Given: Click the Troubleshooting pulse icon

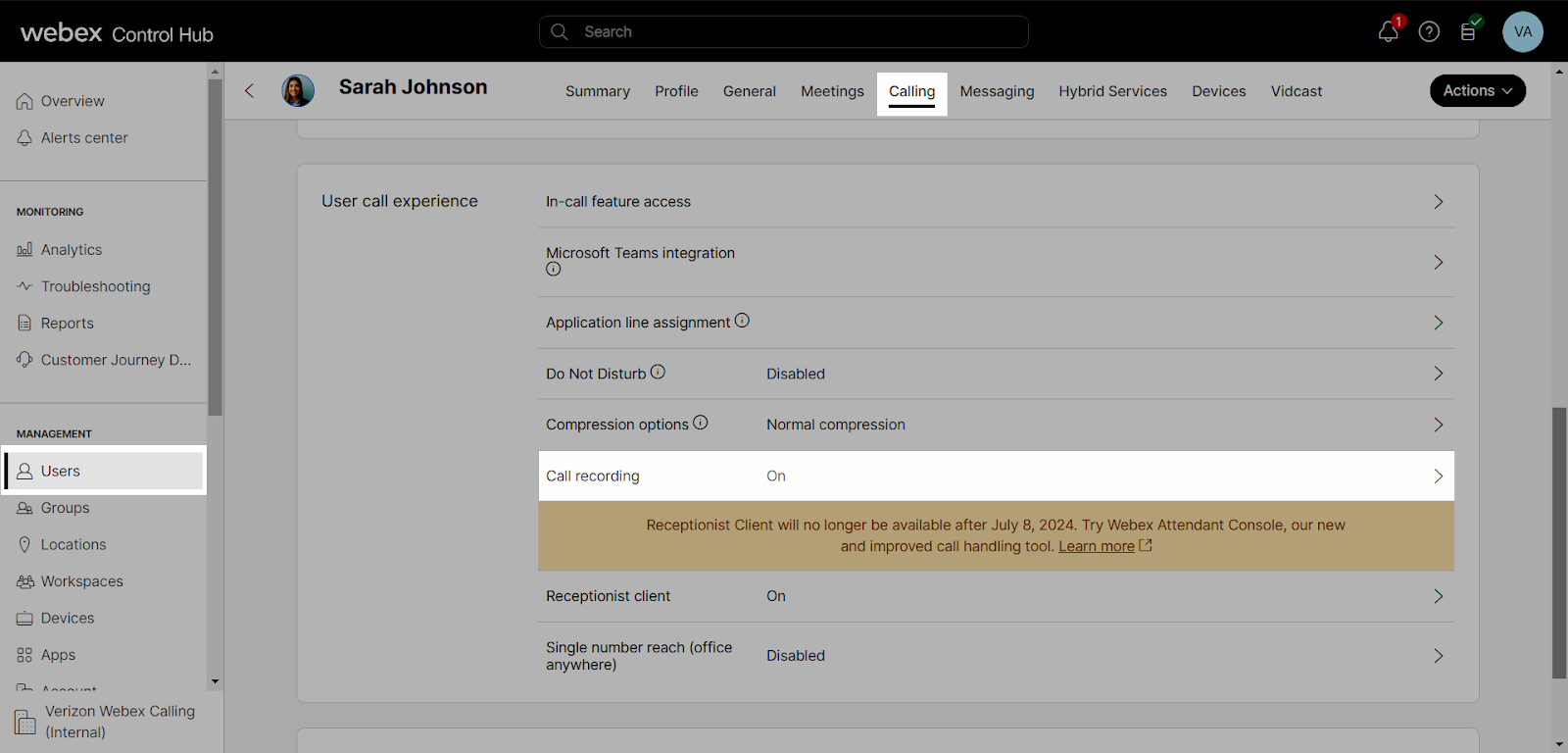Looking at the screenshot, I should click(24, 286).
